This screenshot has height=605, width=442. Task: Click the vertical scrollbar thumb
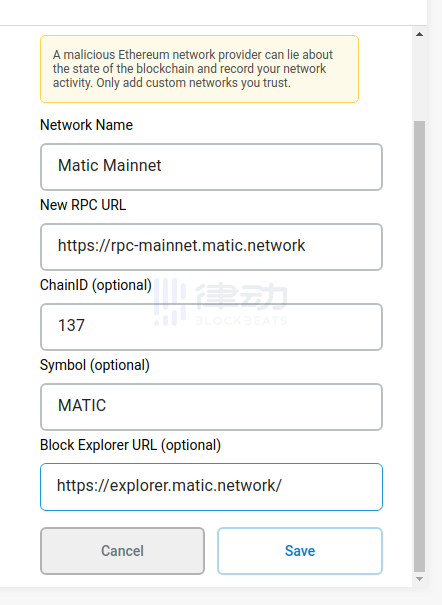[419, 346]
